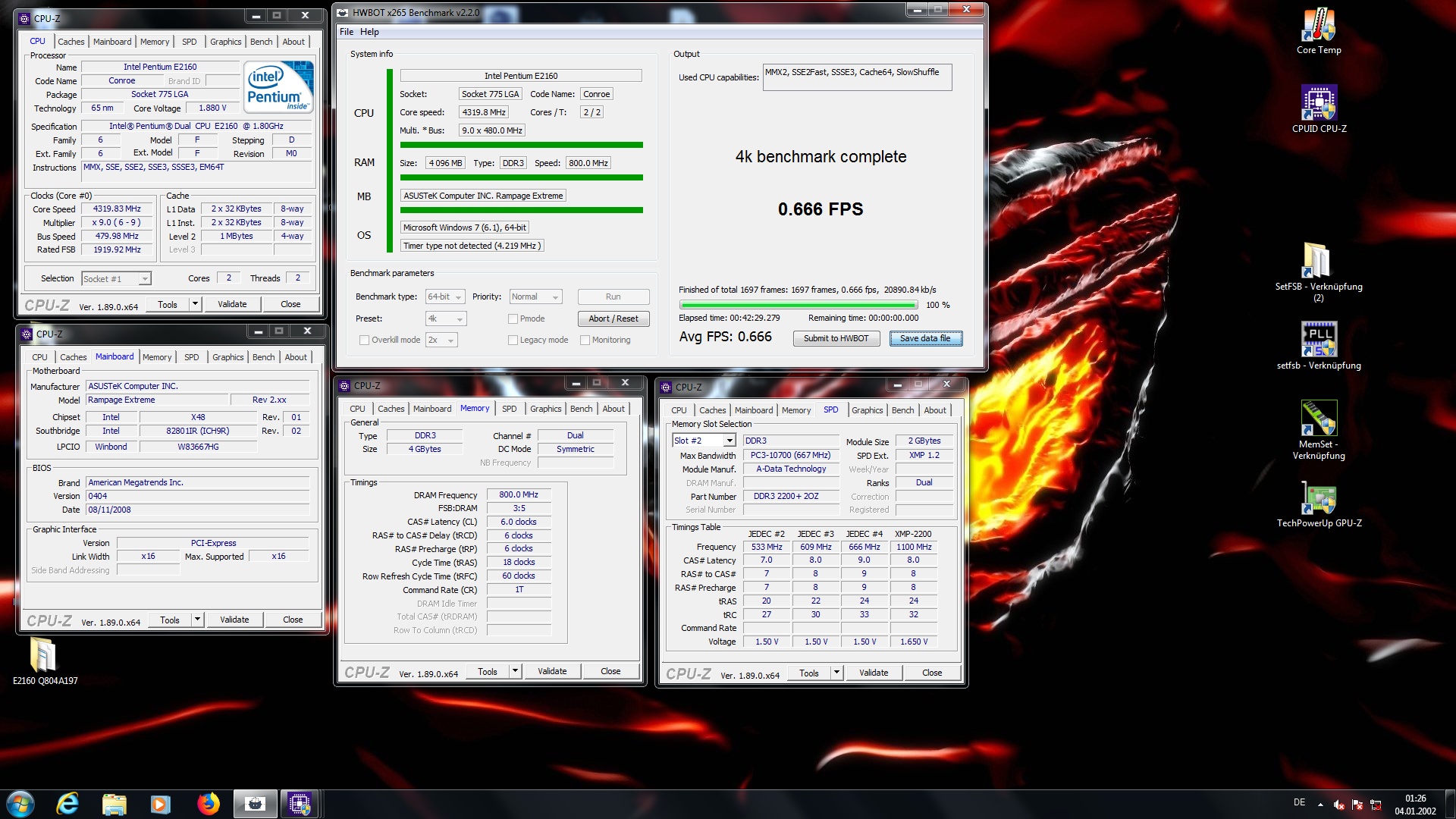The image size is (1456, 819).
Task: Click the DE language indicator
Action: 1299,802
